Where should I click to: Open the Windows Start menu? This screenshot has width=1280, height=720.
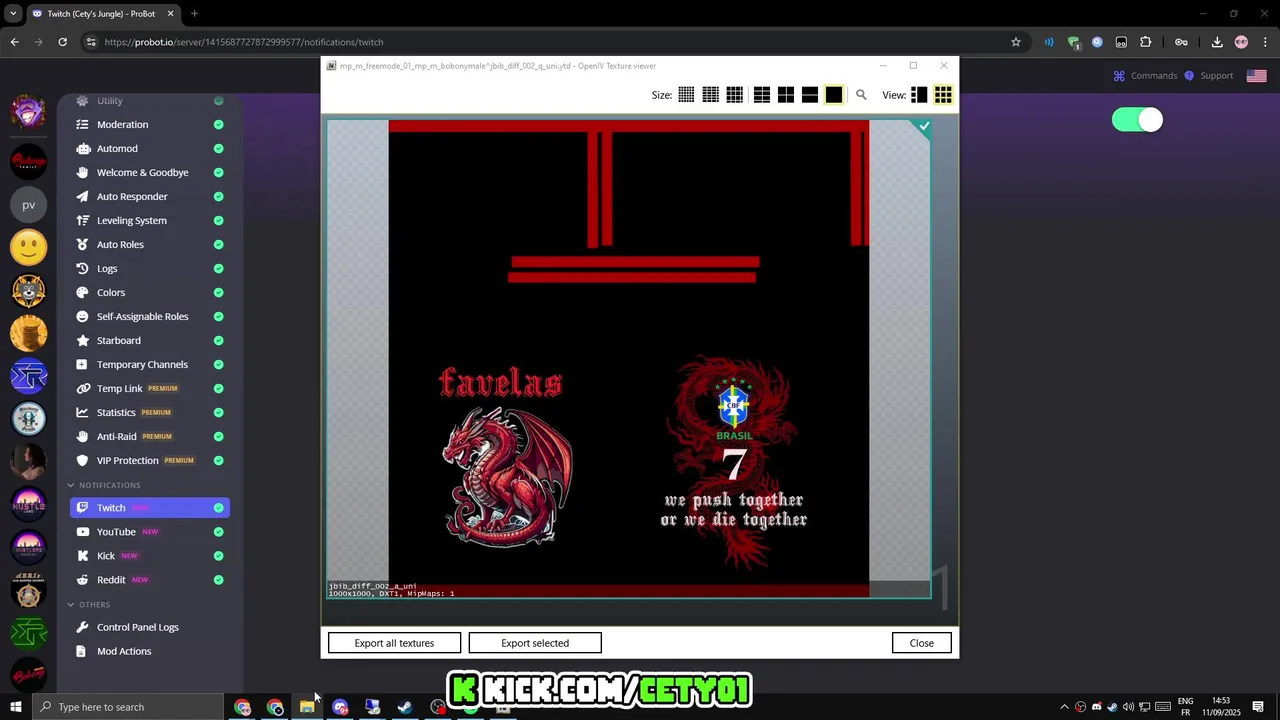pos(16,707)
